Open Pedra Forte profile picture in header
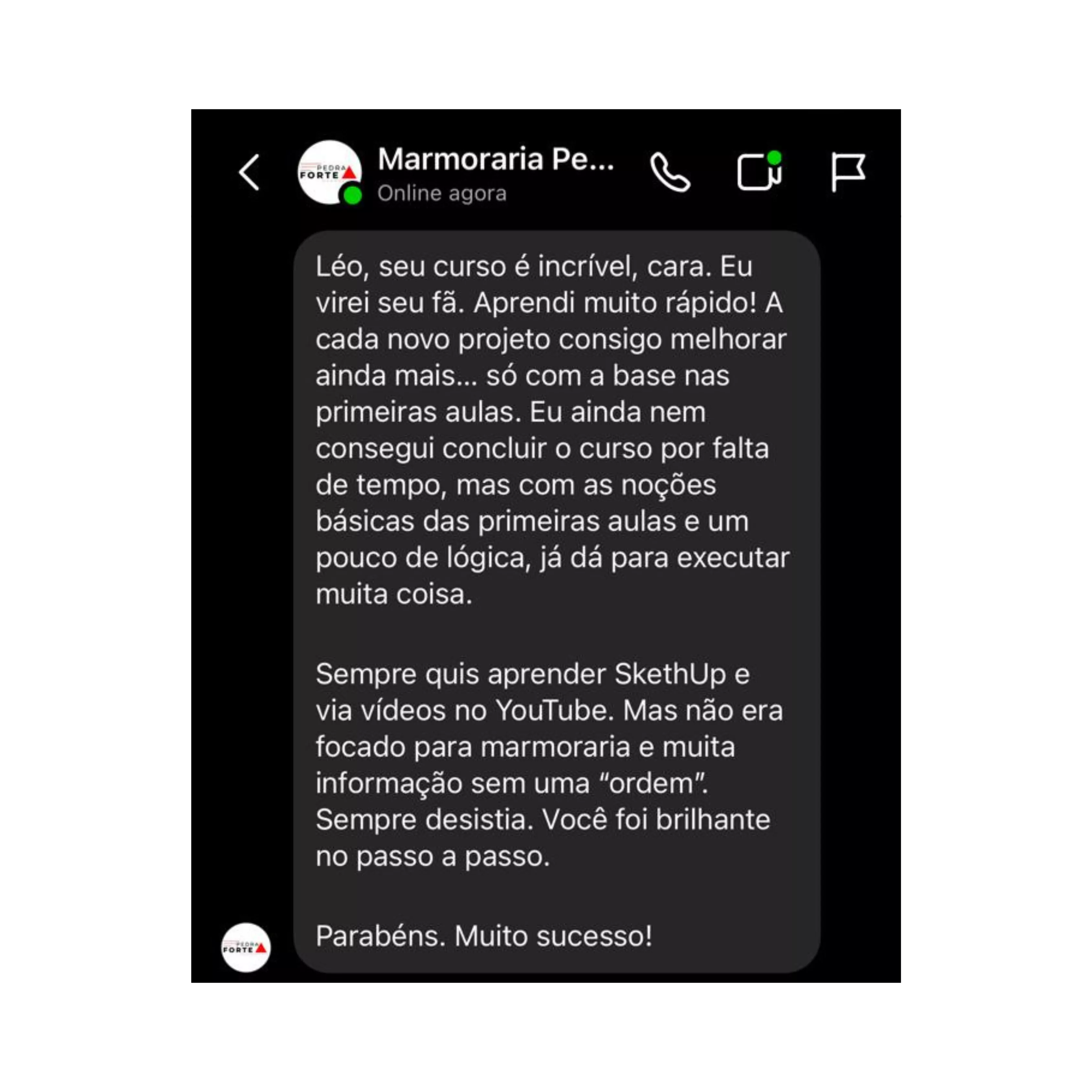The height and width of the screenshot is (1092, 1092). (329, 172)
